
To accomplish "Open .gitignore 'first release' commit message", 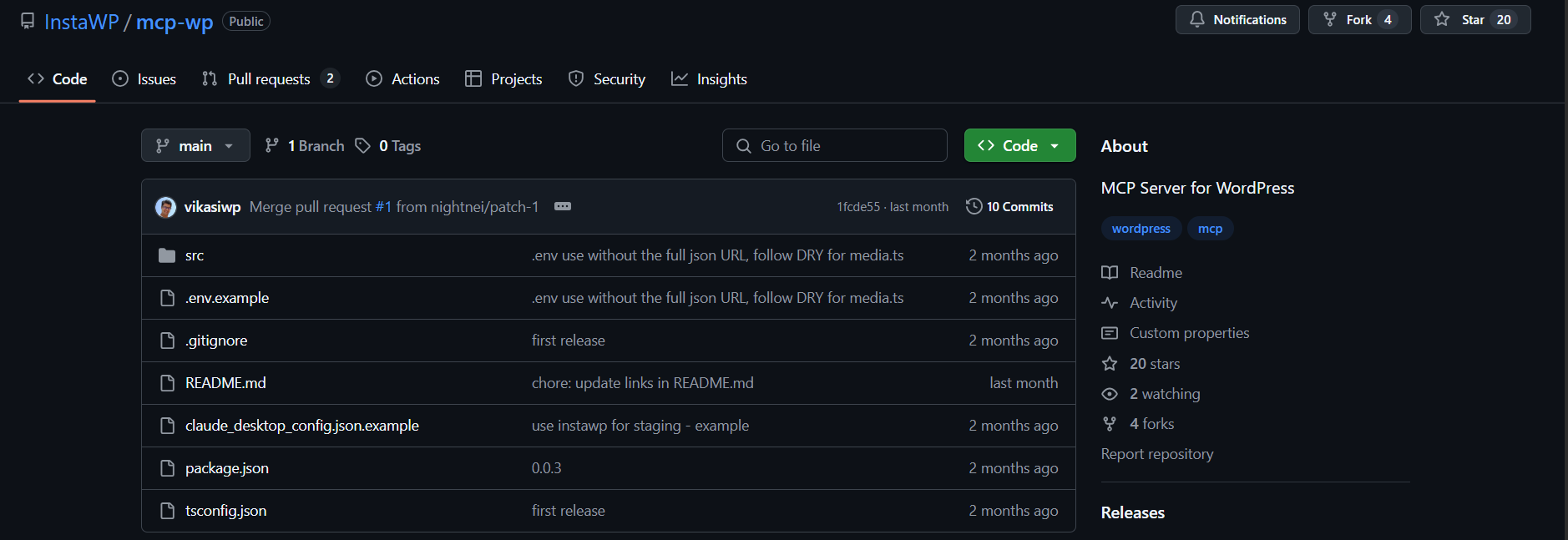I will pos(569,341).
